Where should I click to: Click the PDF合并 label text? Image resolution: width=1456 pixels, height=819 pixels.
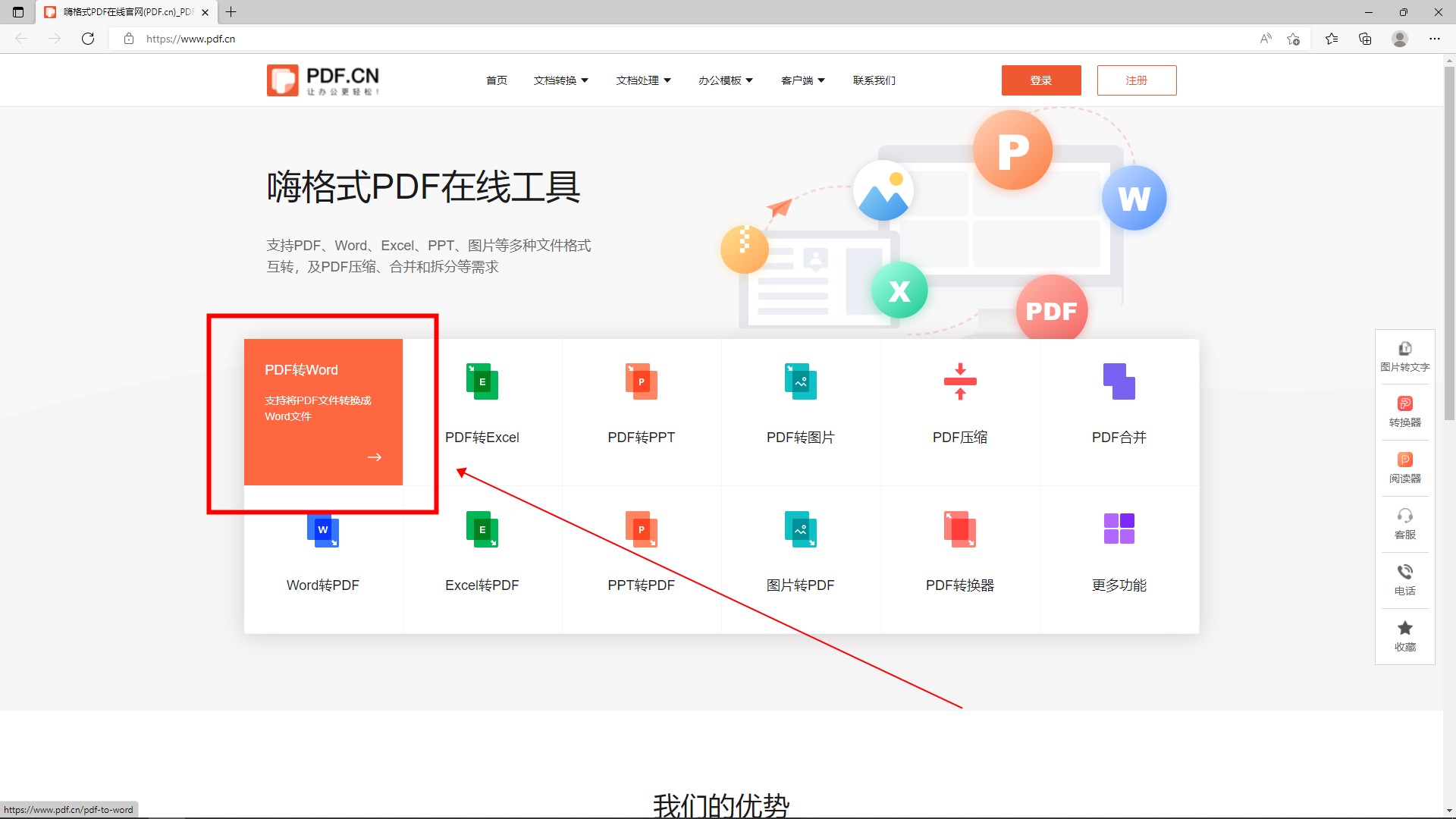[x=1119, y=438]
